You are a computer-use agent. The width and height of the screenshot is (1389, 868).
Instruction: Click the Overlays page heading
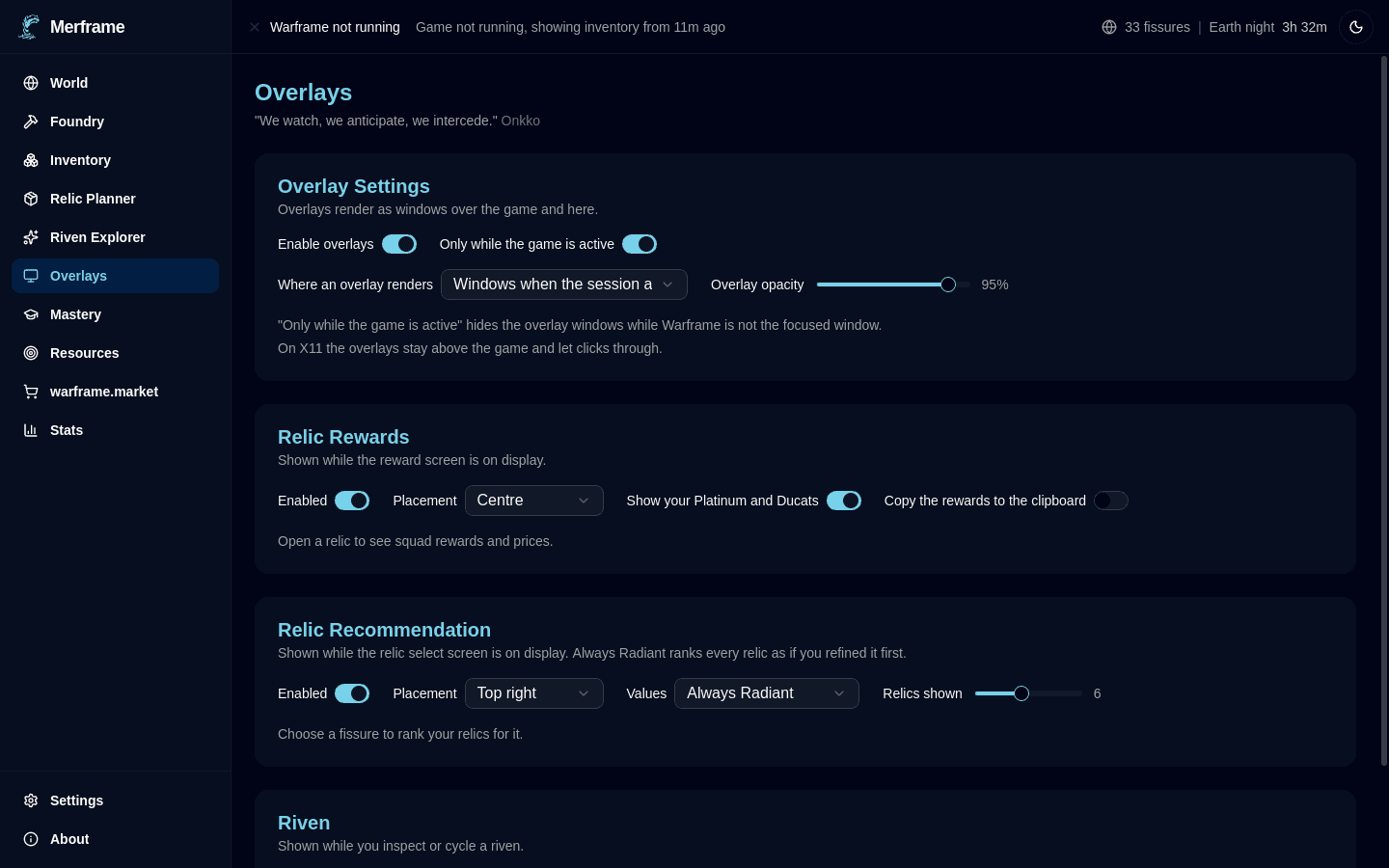tap(303, 93)
